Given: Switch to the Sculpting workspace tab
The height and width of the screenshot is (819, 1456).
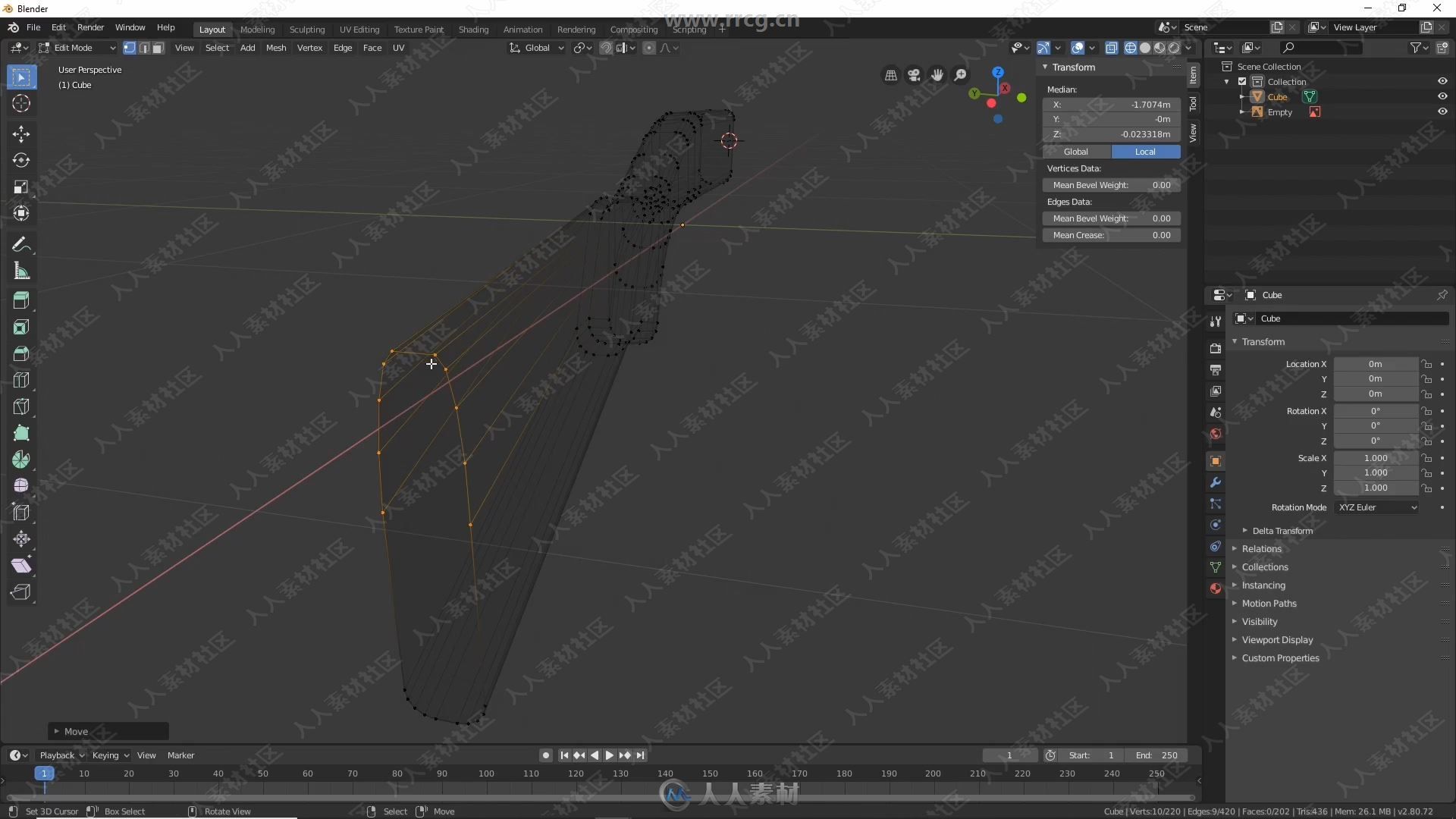Looking at the screenshot, I should click(x=307, y=30).
